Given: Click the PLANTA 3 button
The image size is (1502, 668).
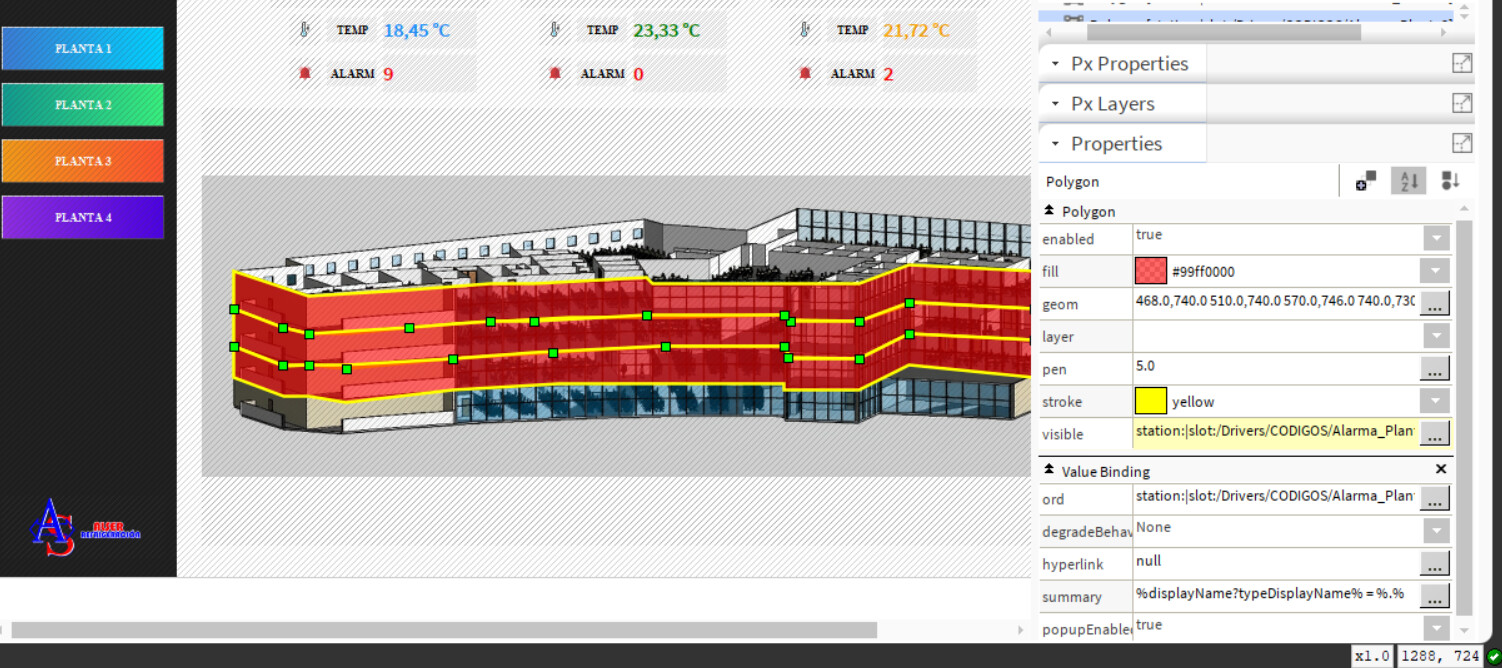Looking at the screenshot, I should [x=83, y=161].
